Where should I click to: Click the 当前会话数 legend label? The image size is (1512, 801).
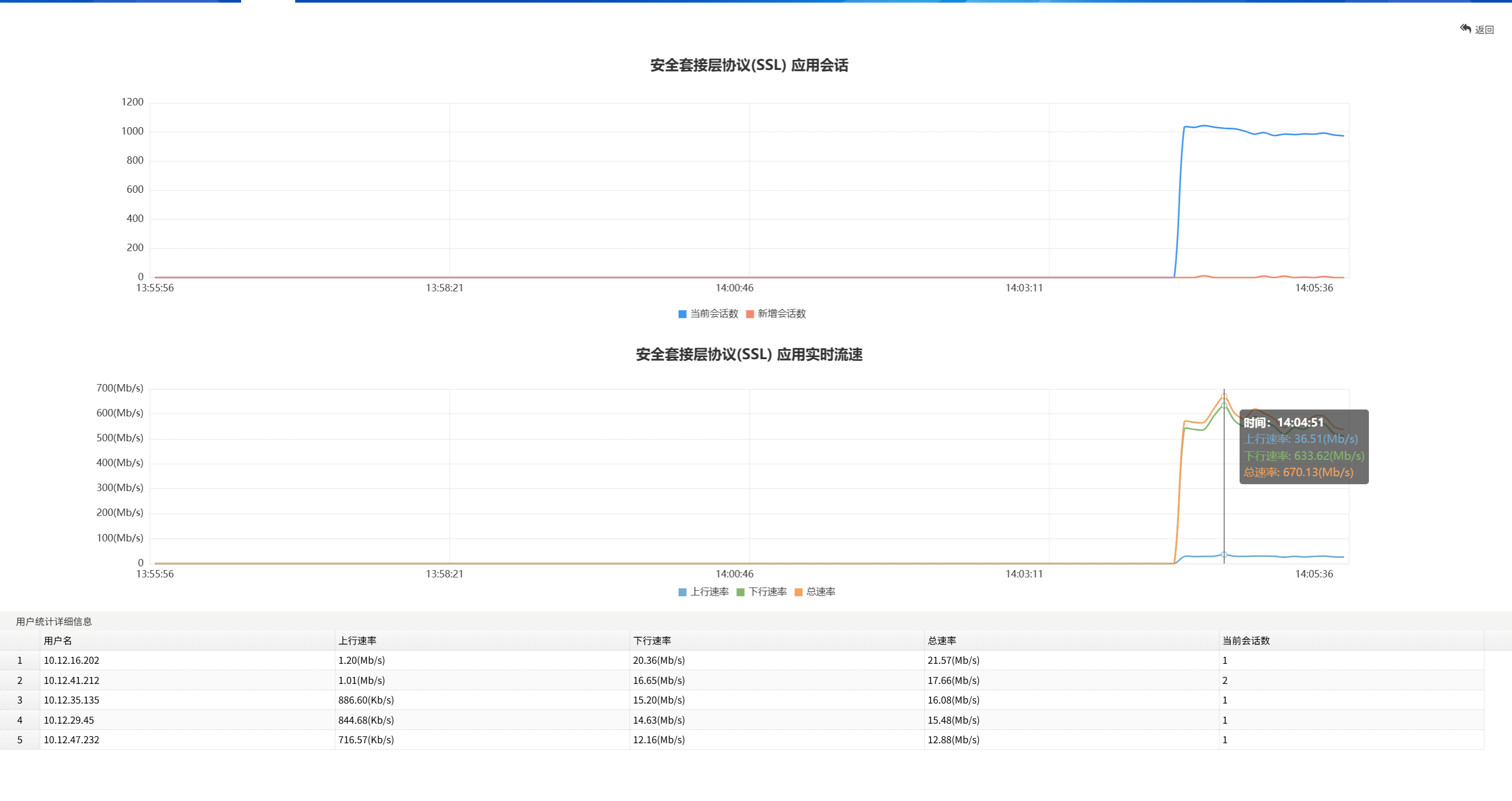[714, 314]
